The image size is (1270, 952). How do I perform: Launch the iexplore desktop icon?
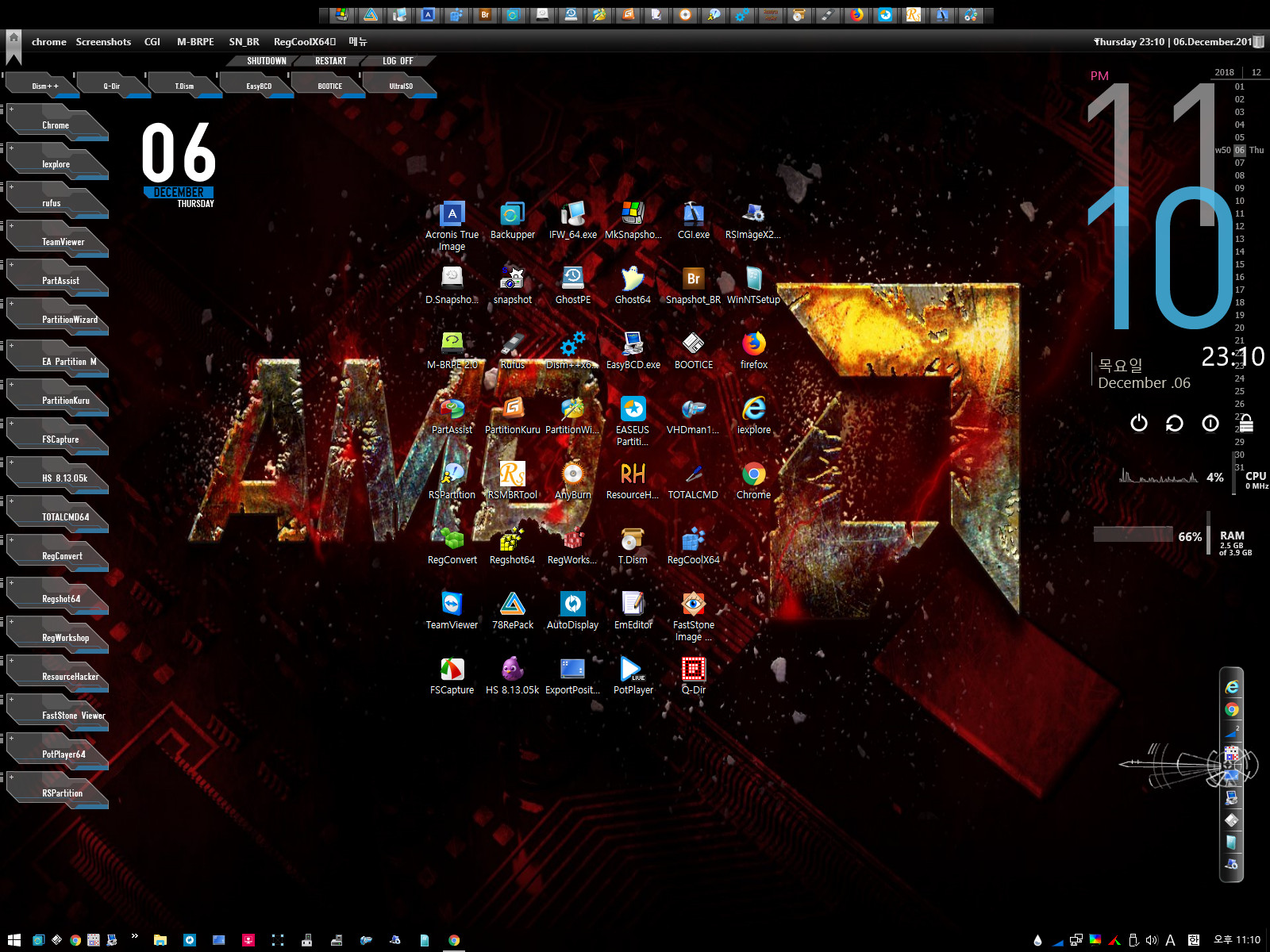click(x=753, y=416)
